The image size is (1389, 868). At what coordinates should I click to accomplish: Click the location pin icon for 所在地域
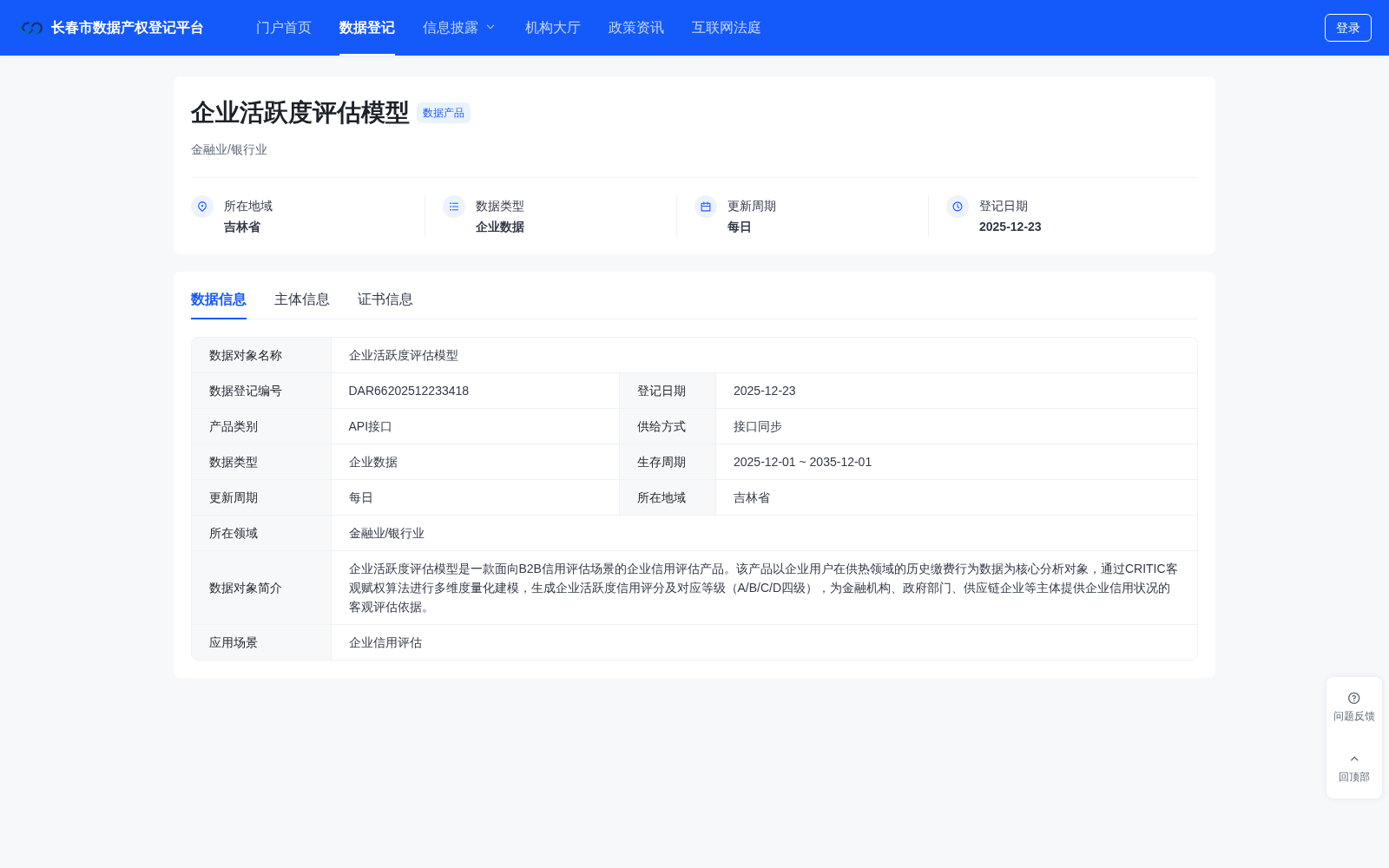point(202,207)
